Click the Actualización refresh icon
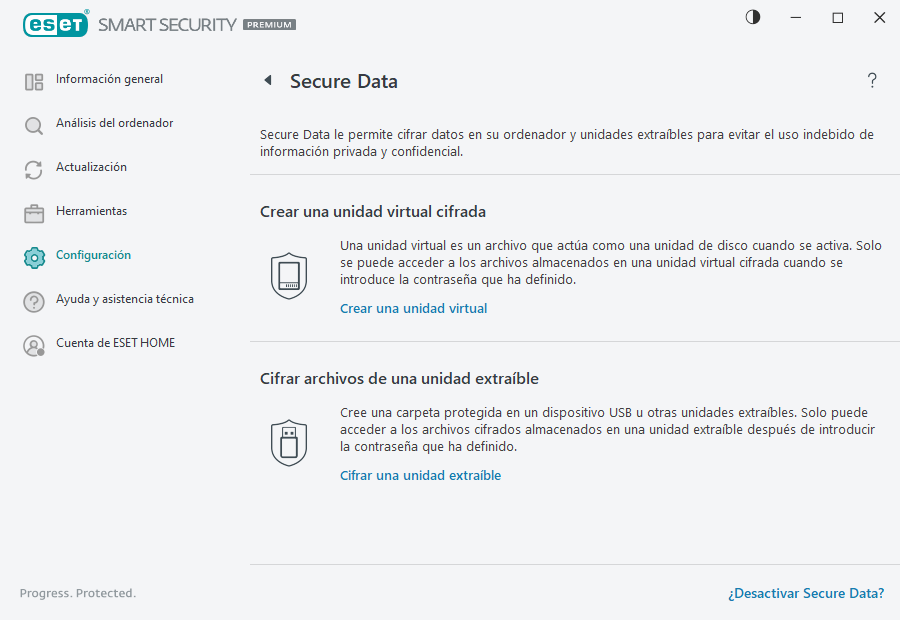 [33, 167]
